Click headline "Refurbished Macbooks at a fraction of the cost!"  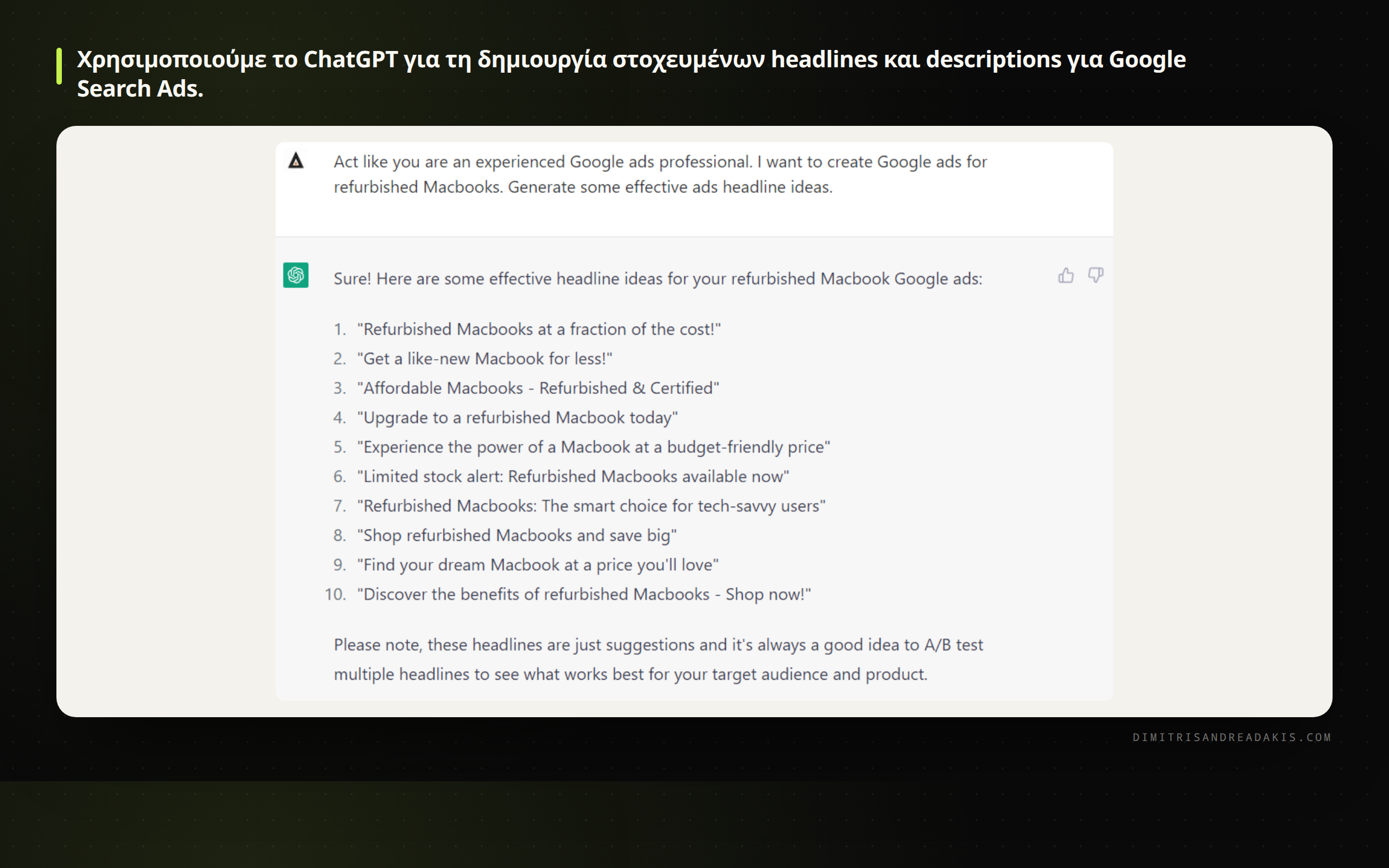pos(539,329)
